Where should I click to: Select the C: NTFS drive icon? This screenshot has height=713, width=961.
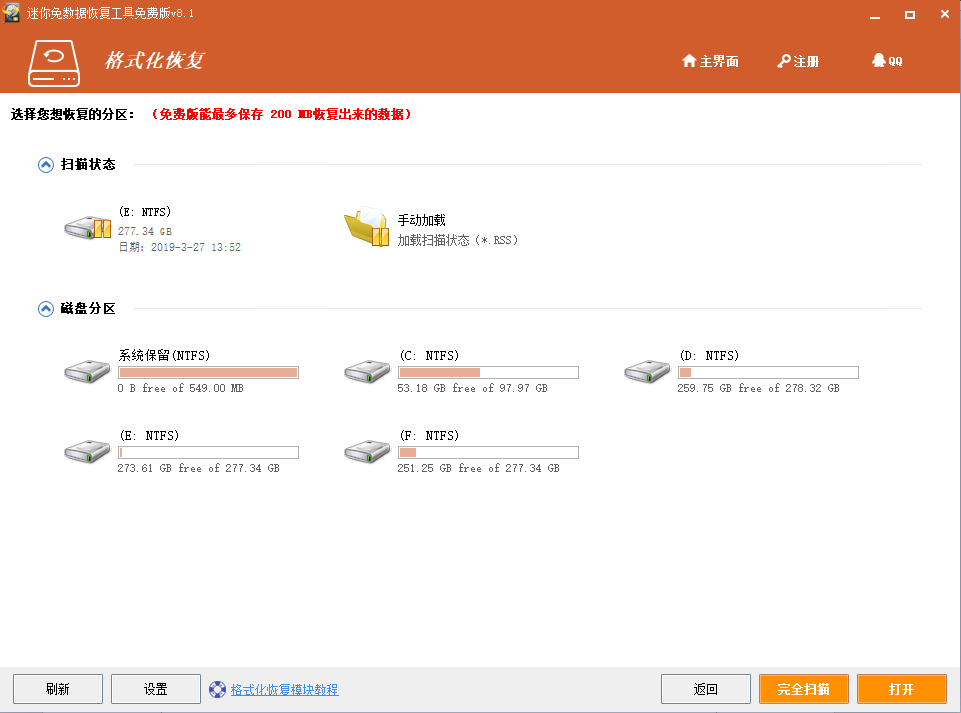pyautogui.click(x=367, y=372)
